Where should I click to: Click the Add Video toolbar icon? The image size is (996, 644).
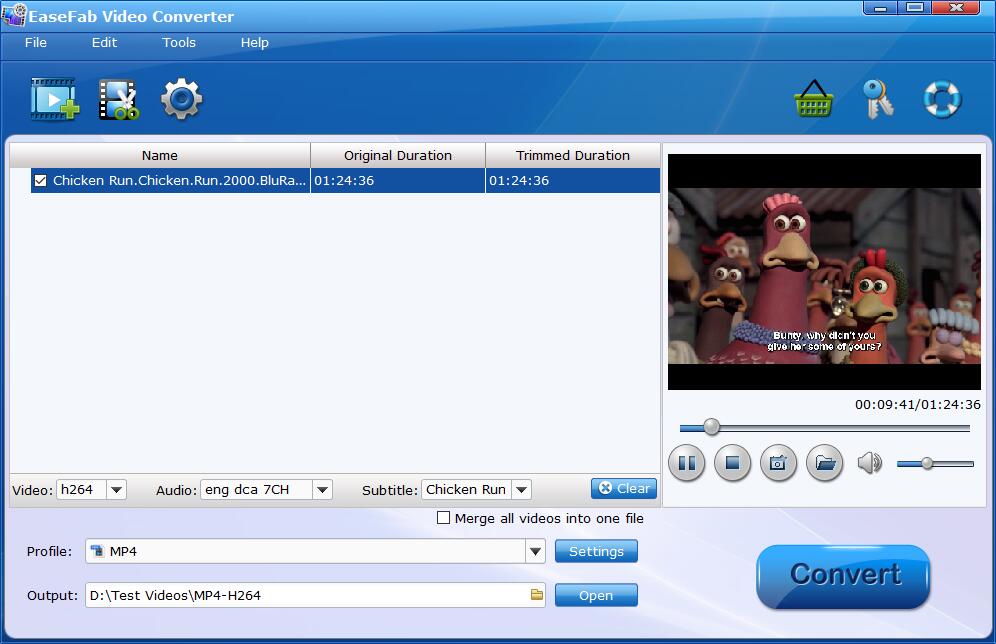pyautogui.click(x=55, y=98)
